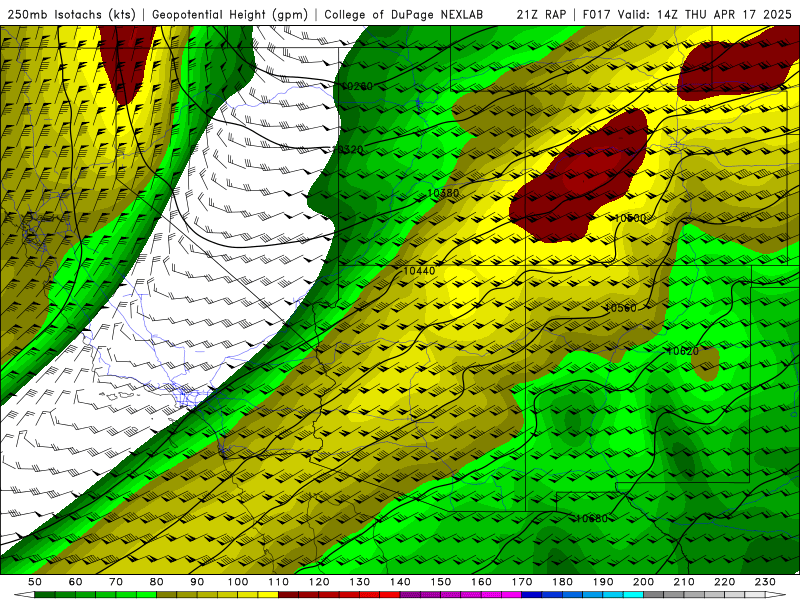Click the 'Valid: 14Z THU APR 17 2025' text
Viewport: 800px width, 600px height.
pos(705,14)
